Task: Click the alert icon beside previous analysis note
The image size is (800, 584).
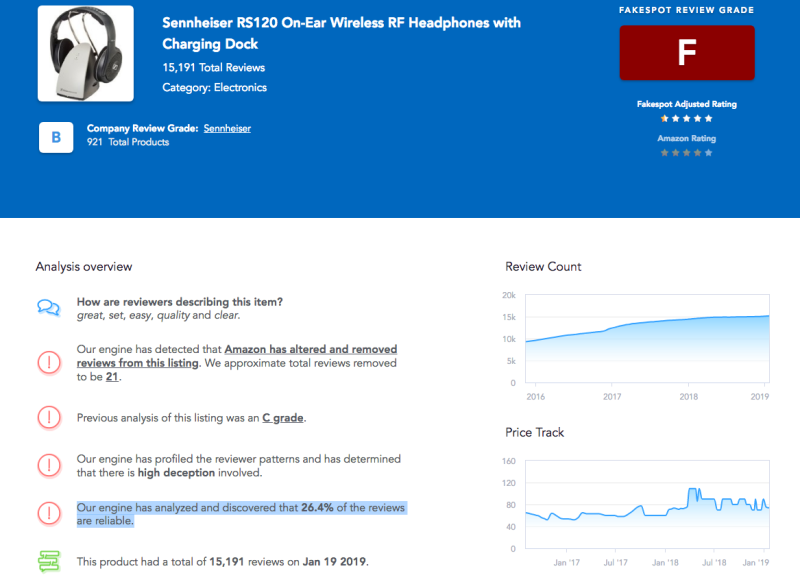Action: [49, 417]
